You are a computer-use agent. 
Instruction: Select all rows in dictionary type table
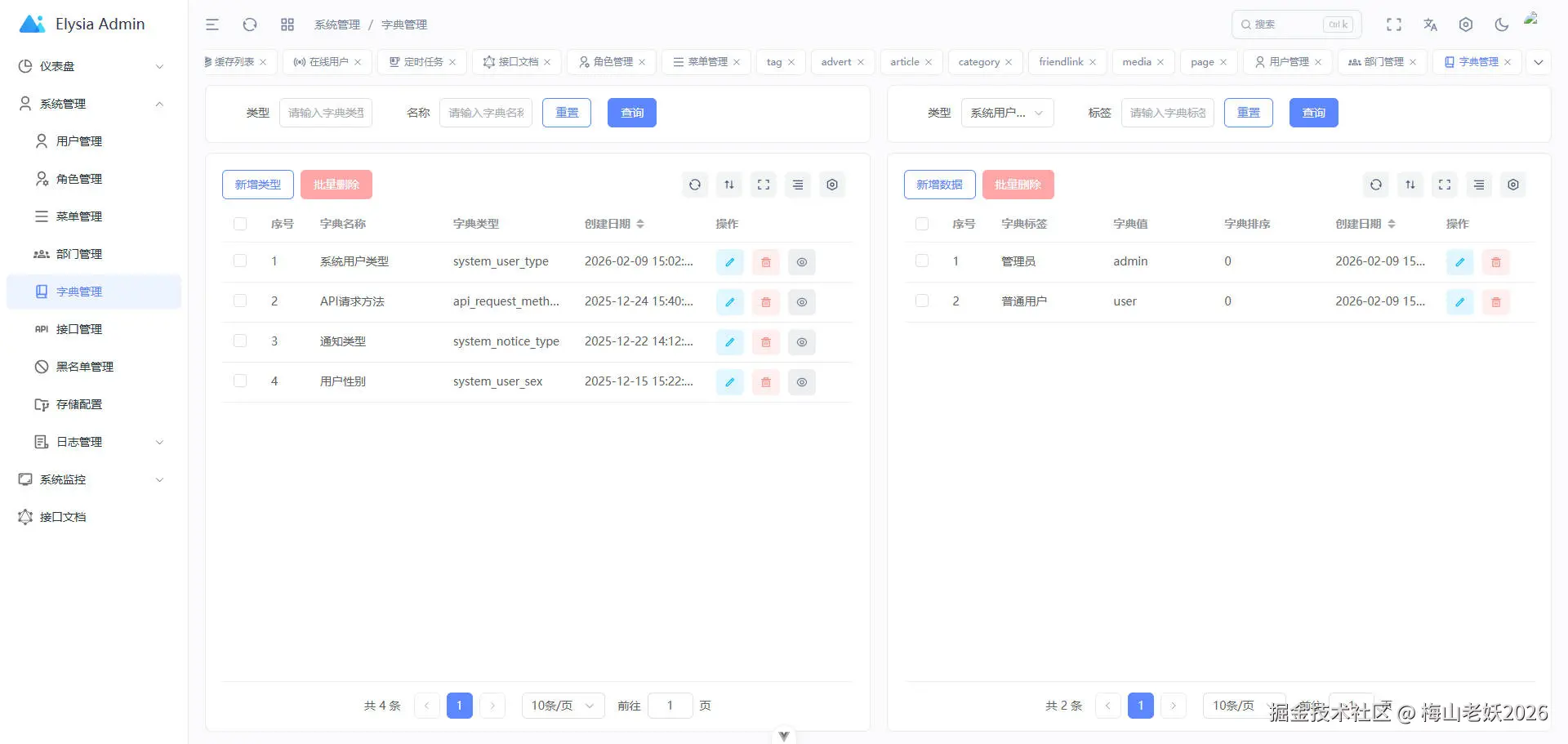240,224
